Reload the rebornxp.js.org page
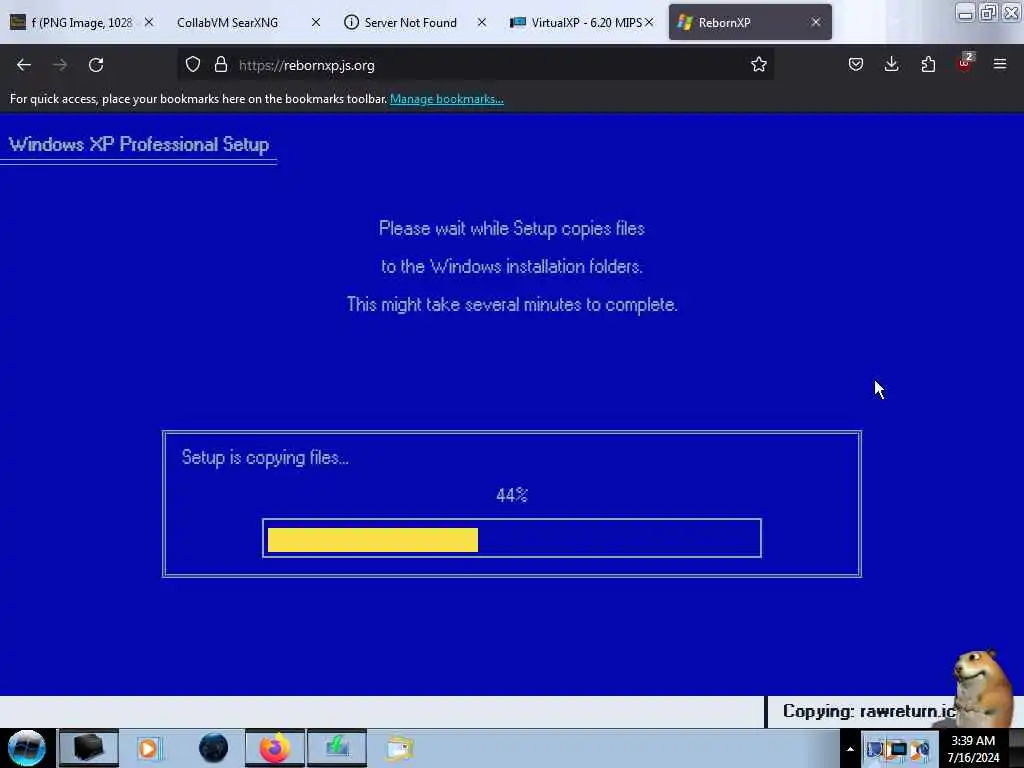1024x768 pixels. [96, 65]
